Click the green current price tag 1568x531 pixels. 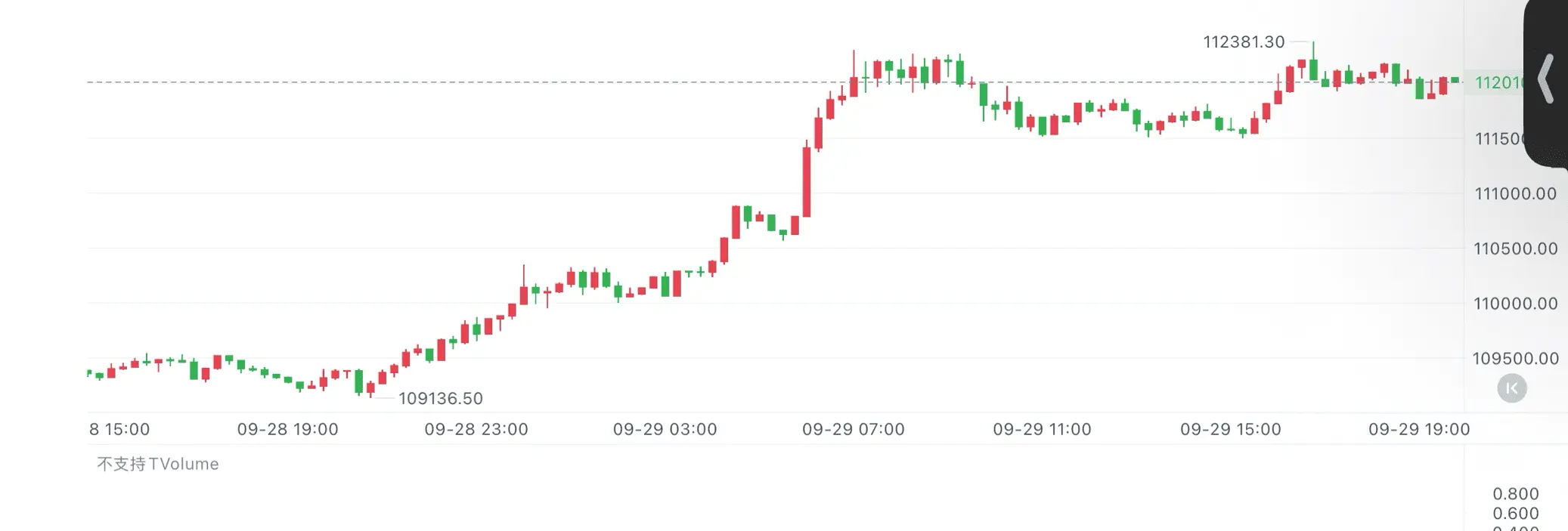click(x=1498, y=82)
